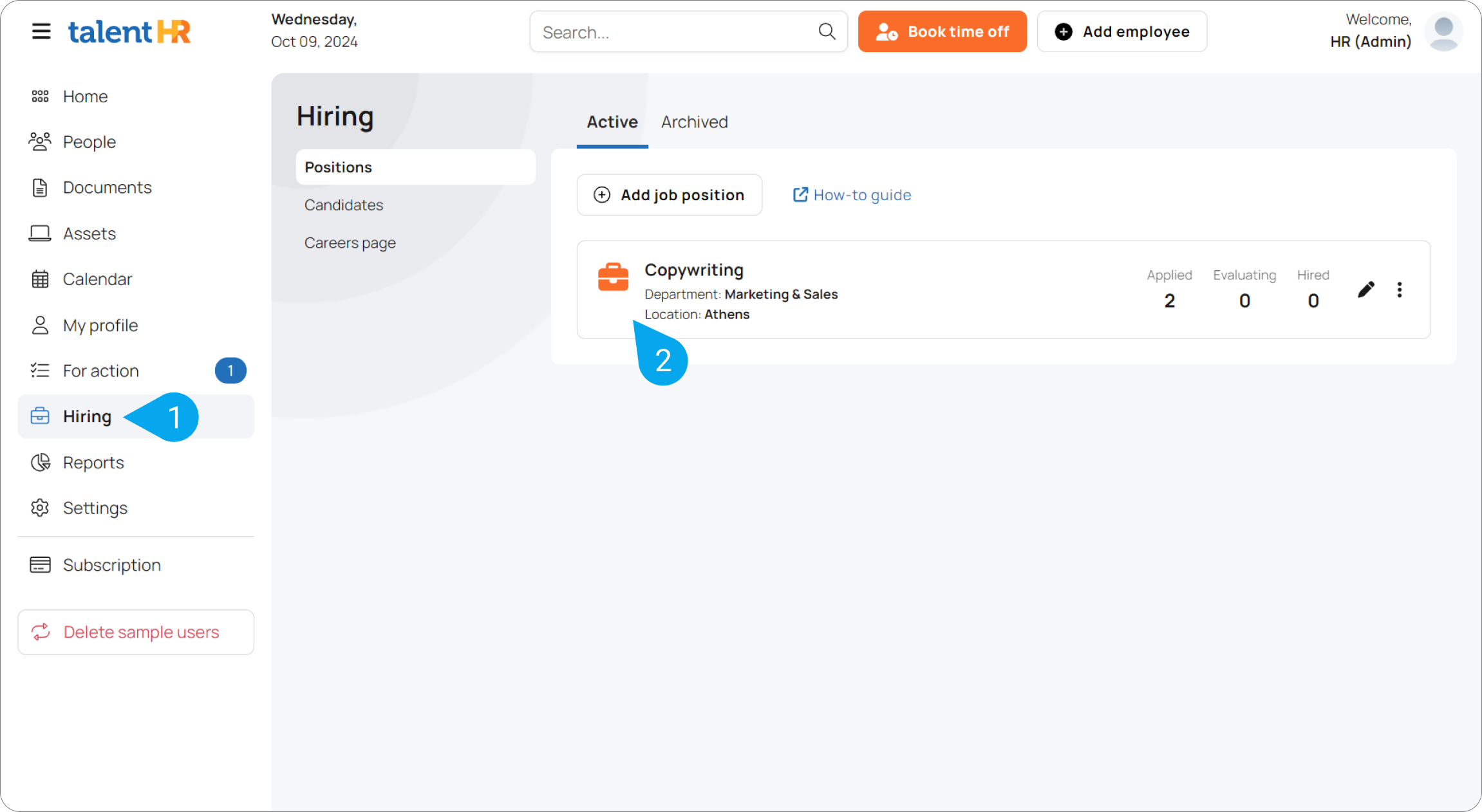The height and width of the screenshot is (812, 1482).
Task: Click the user avatar icon
Action: 1443,32
